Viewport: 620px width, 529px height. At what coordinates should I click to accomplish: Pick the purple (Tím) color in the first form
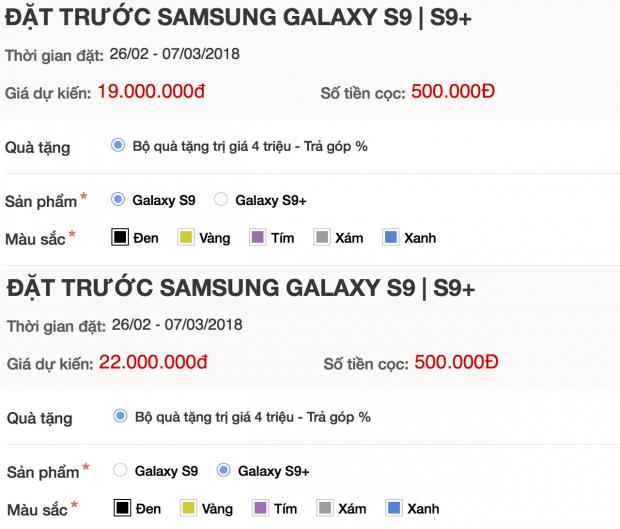coord(257,238)
